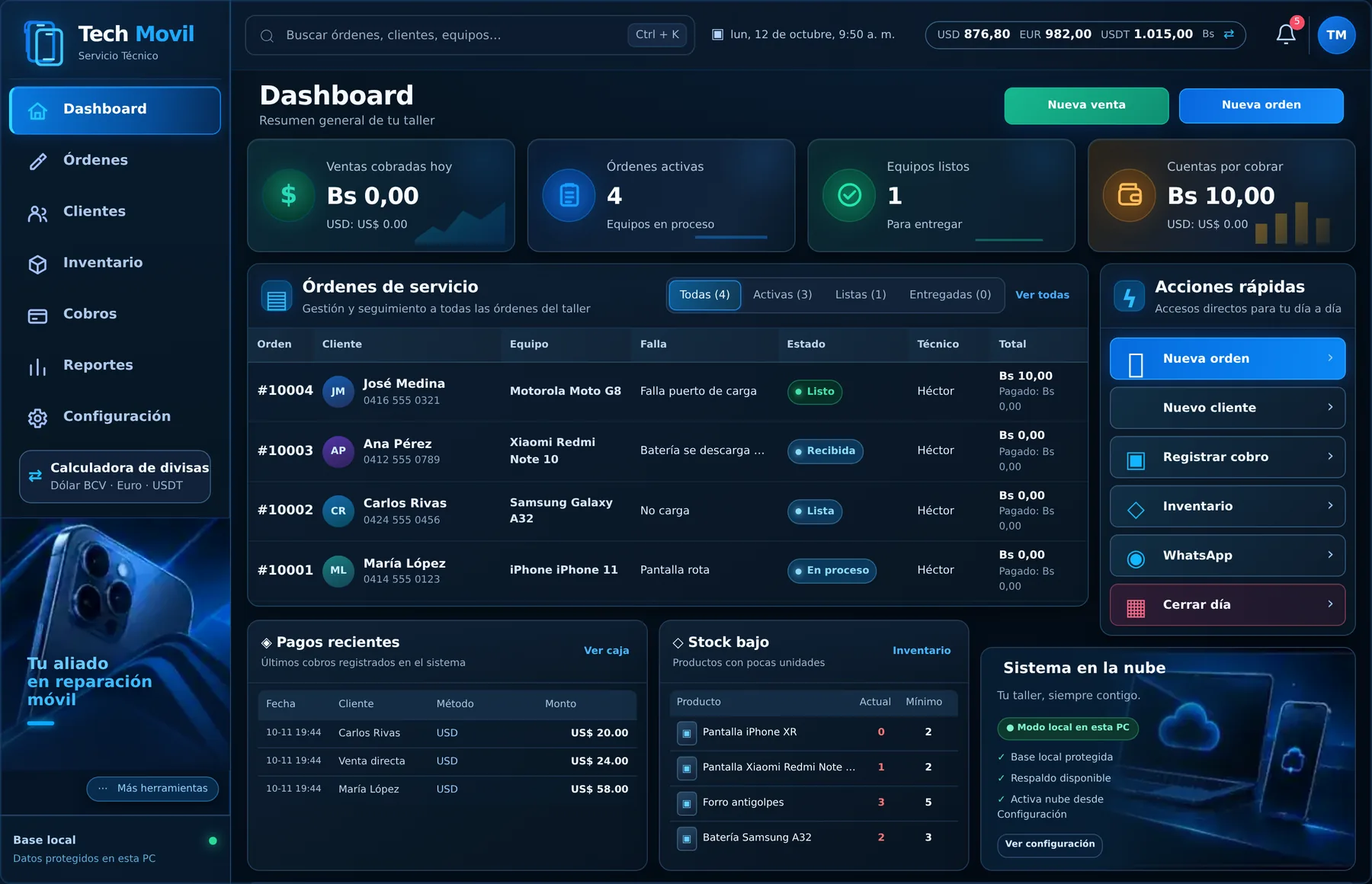Click the JM avatar for José Medina

(338, 392)
